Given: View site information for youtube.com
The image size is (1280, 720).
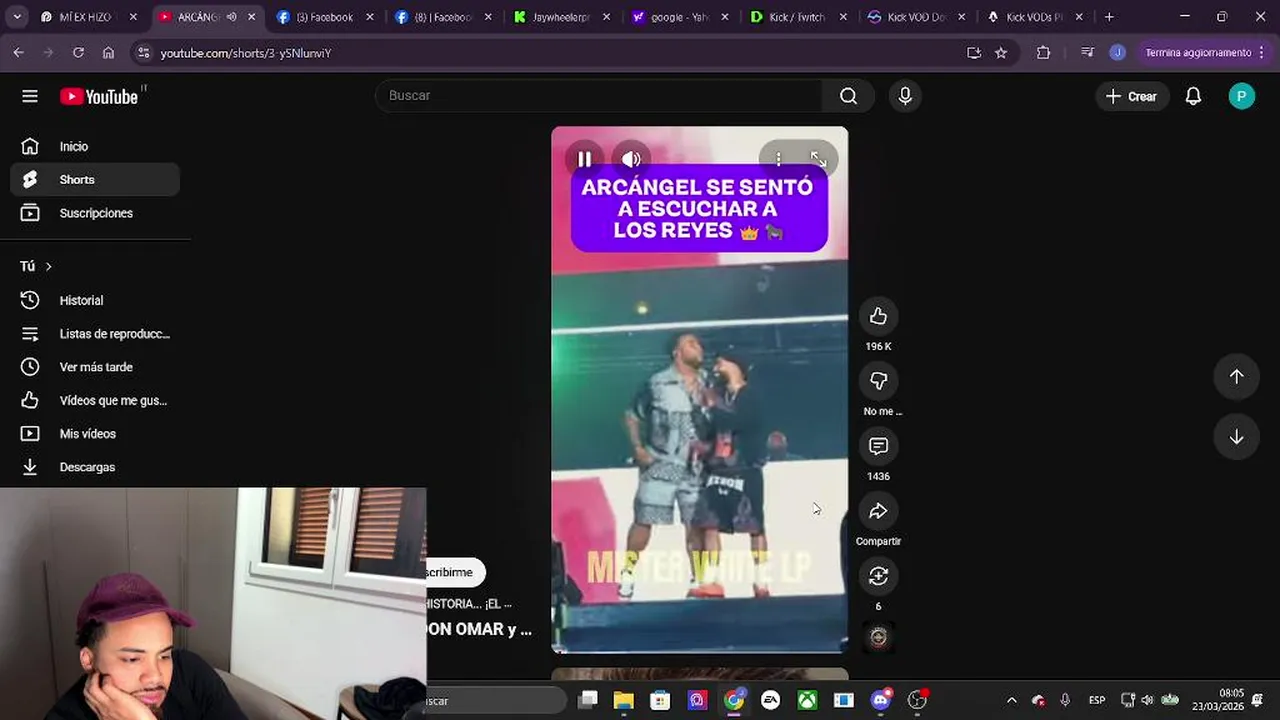Looking at the screenshot, I should click(x=143, y=53).
